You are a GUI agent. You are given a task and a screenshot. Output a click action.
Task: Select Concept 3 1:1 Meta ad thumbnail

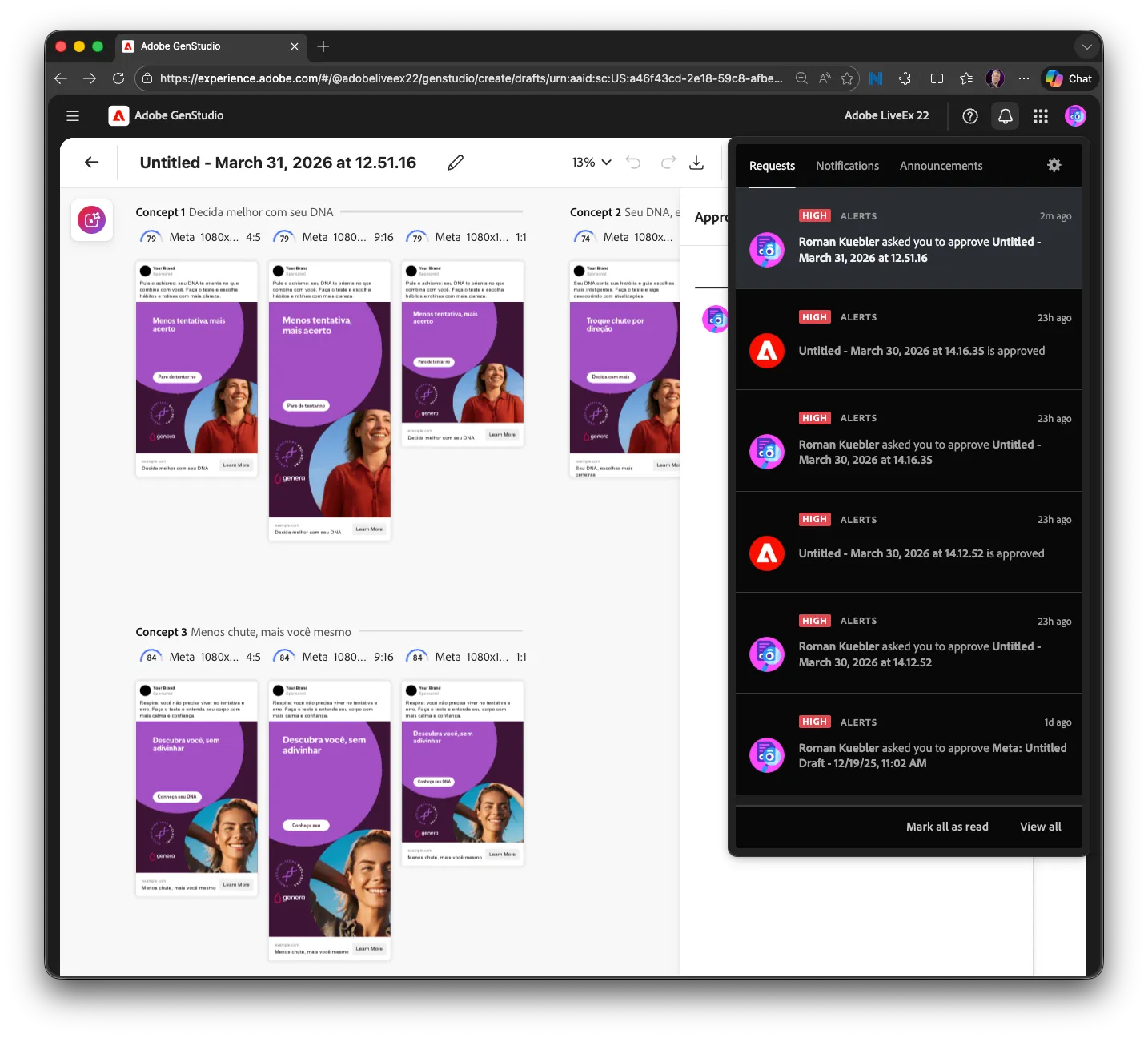(462, 773)
